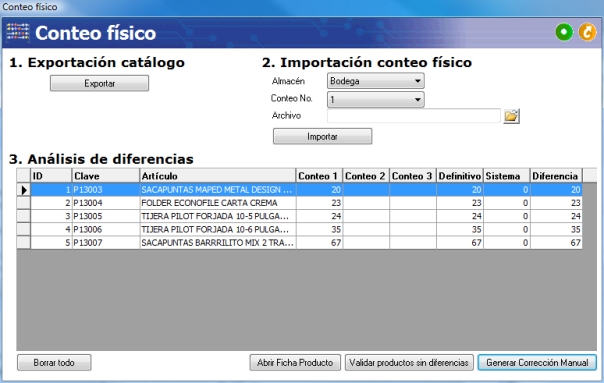The height and width of the screenshot is (383, 604).
Task: Click the Importar button
Action: tap(322, 136)
